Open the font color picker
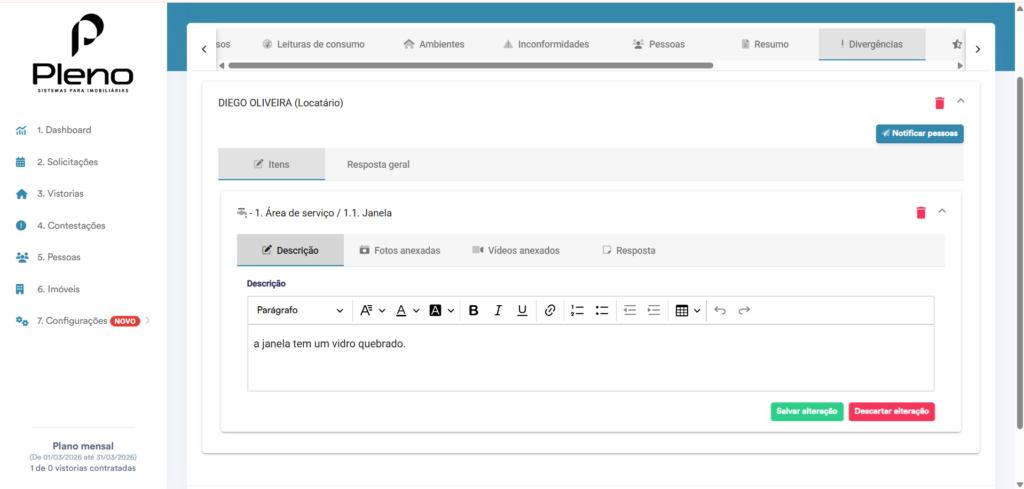1024x489 pixels. (406, 310)
